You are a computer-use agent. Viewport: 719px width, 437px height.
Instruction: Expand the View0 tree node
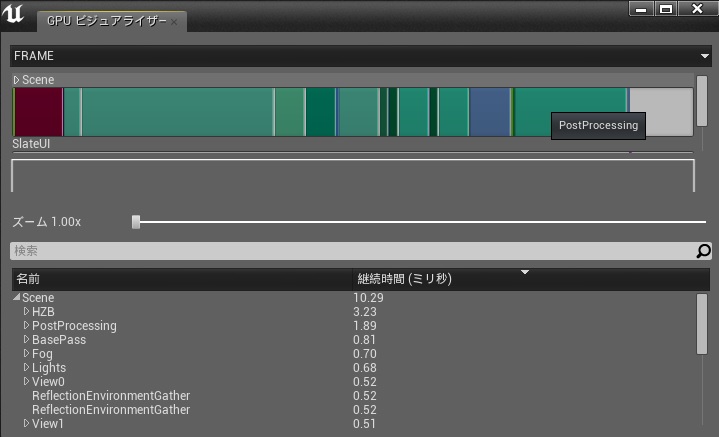point(26,381)
